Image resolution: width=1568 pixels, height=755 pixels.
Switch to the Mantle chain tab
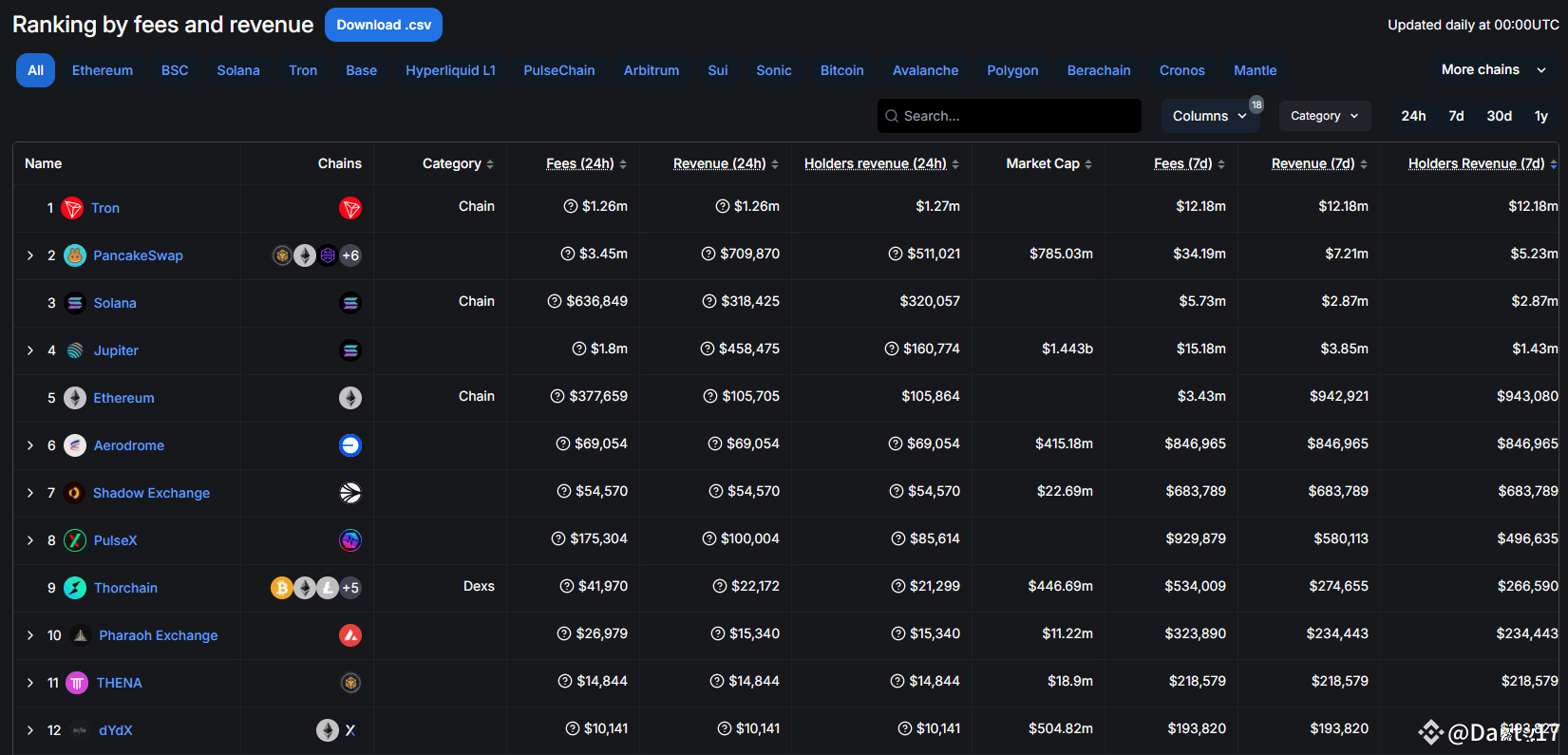[1256, 70]
